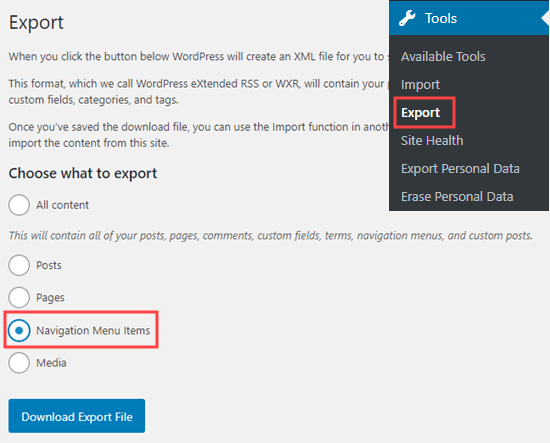The width and height of the screenshot is (550, 443).
Task: Open Available Tools submenu item
Action: click(443, 56)
